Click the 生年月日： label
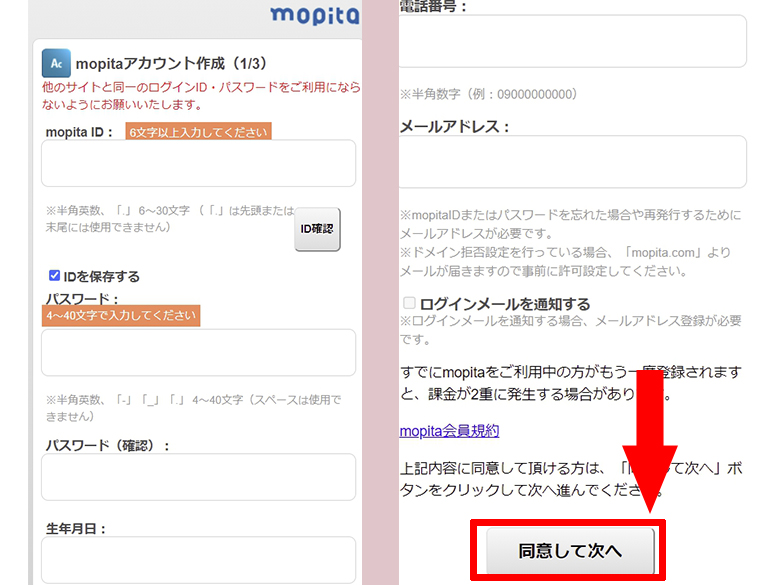The image size is (766, 585). [x=76, y=529]
